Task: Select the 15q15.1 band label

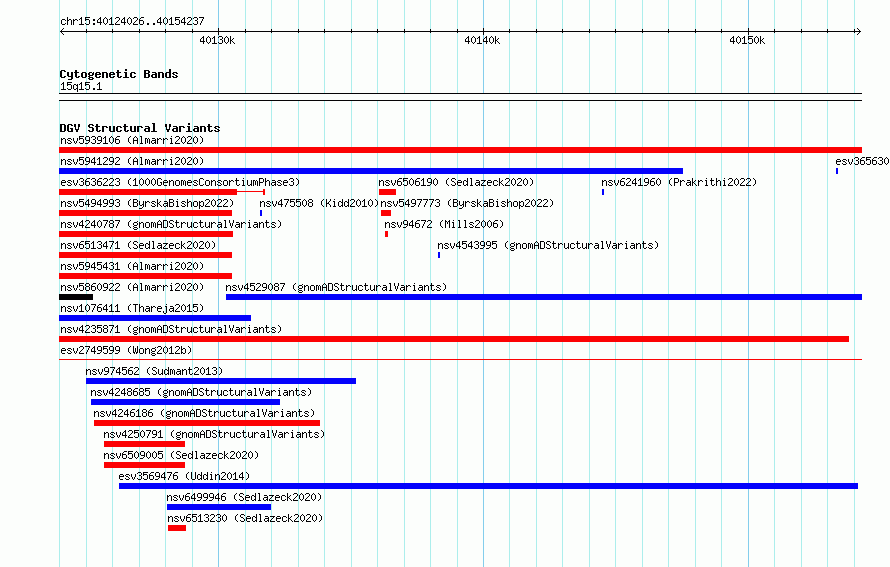Action: coord(81,86)
